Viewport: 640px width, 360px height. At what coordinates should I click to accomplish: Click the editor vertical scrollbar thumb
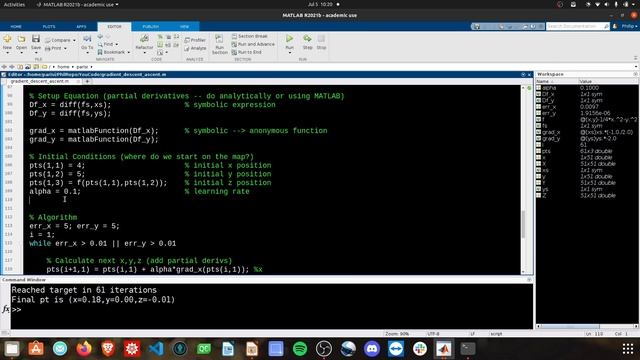pyautogui.click(x=523, y=224)
